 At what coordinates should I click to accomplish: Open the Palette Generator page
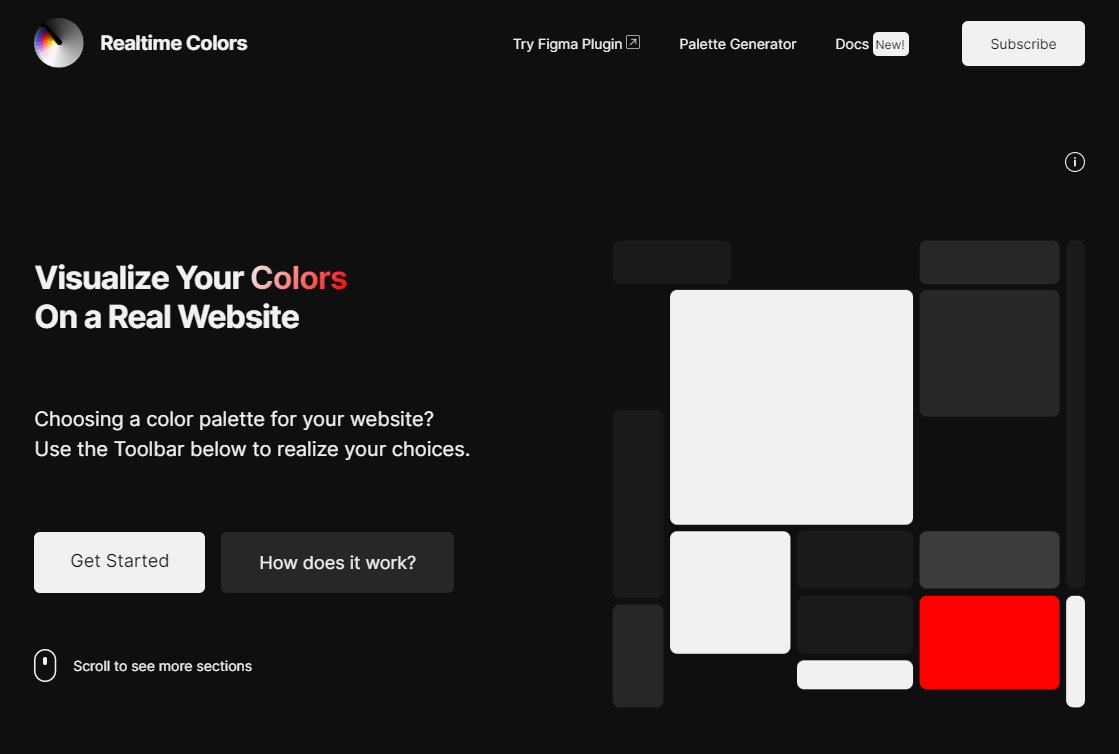click(x=737, y=44)
